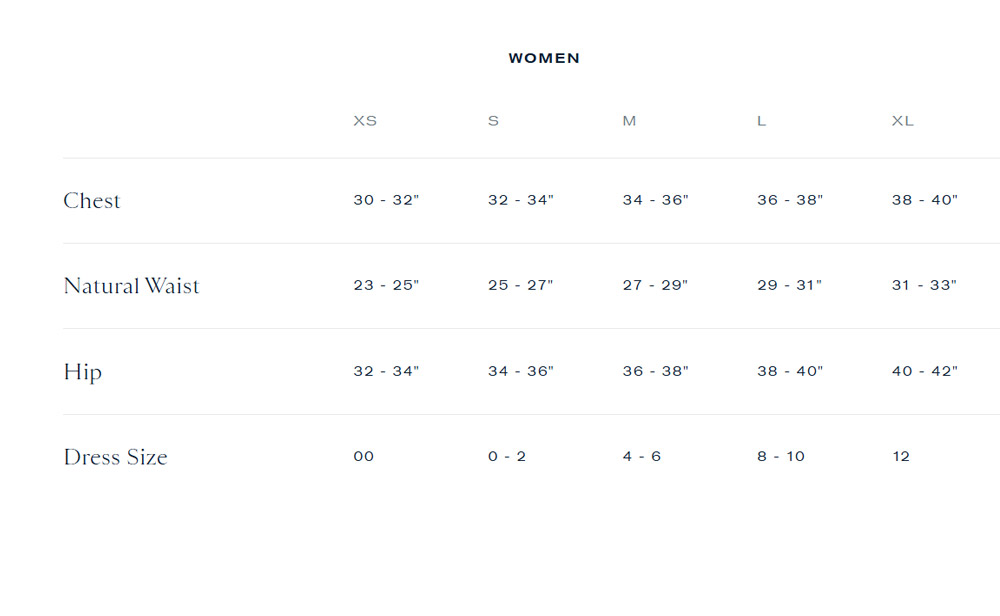
Task: Select the XL size column header
Action: 903,121
